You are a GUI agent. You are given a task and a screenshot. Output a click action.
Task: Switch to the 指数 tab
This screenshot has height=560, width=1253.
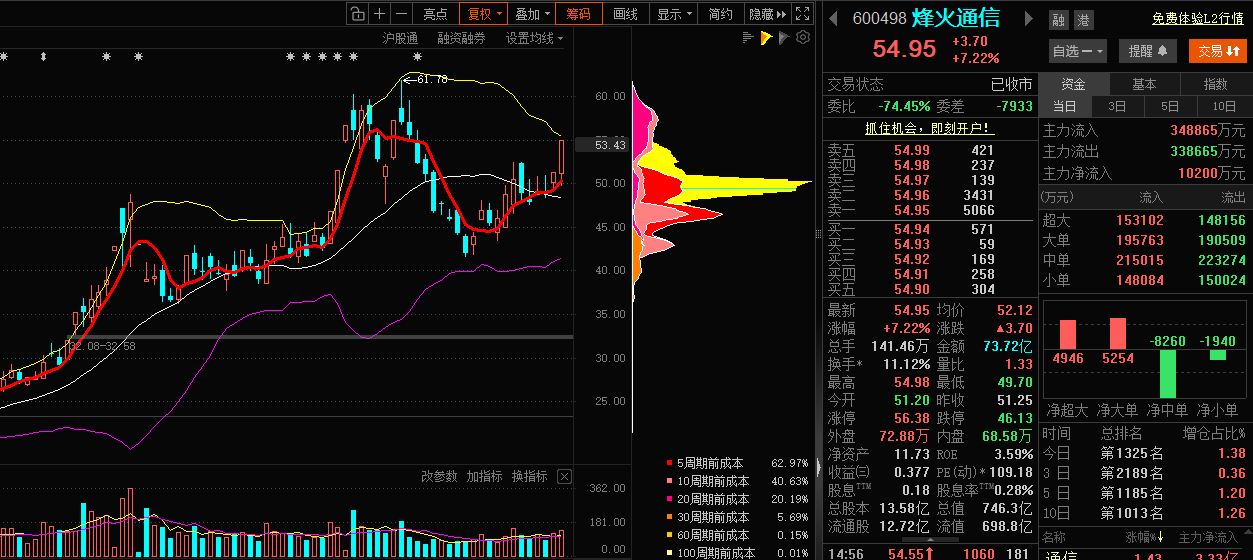(x=1216, y=84)
